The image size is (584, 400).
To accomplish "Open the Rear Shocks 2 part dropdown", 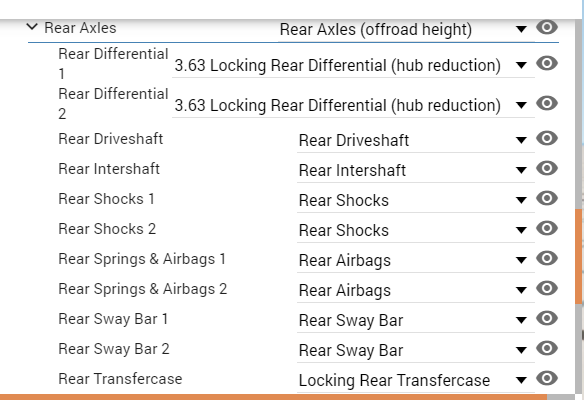I will [x=416, y=231].
